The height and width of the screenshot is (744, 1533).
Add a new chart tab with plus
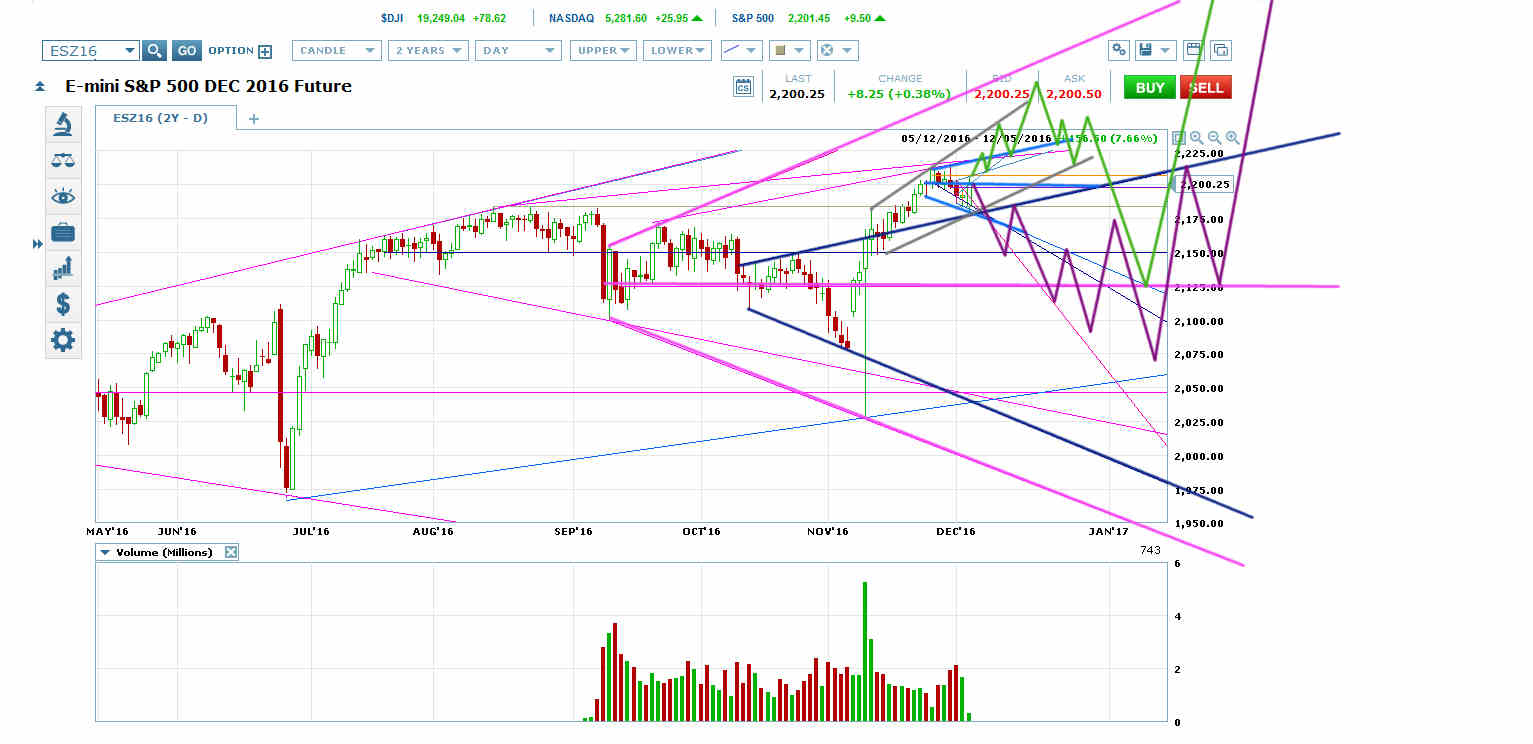[x=254, y=119]
